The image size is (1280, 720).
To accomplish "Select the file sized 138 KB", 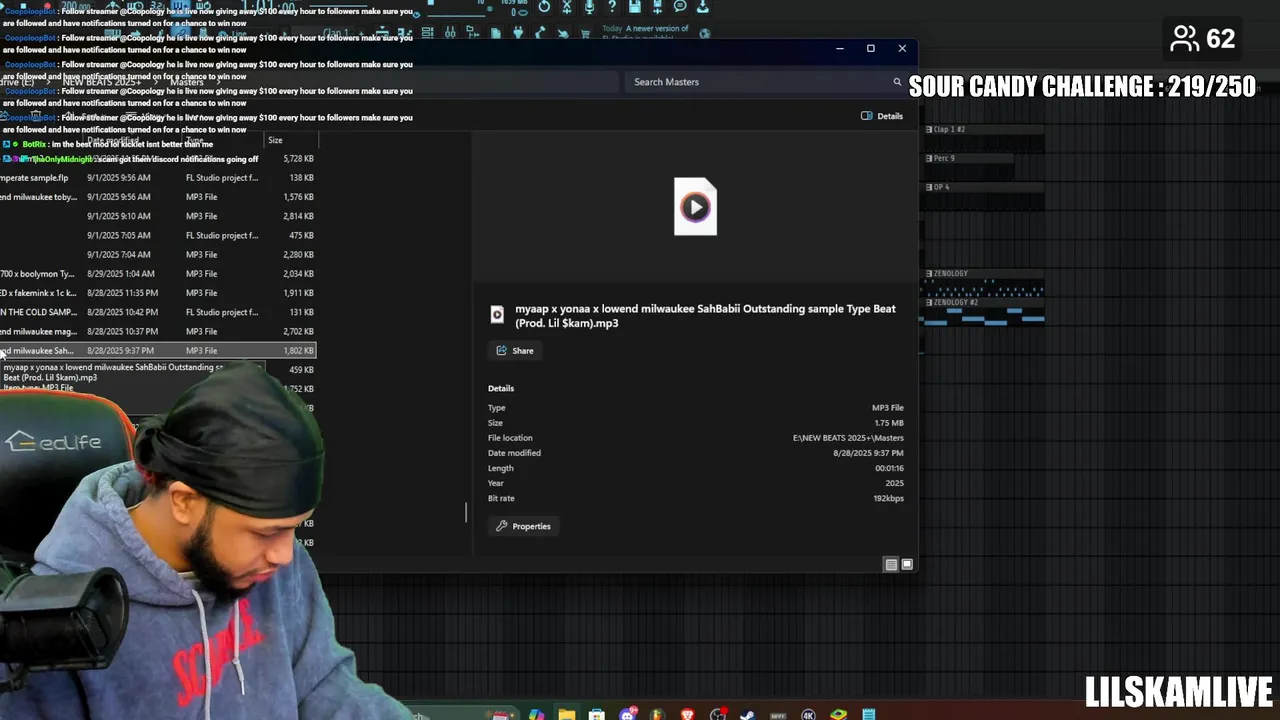I will coord(157,178).
